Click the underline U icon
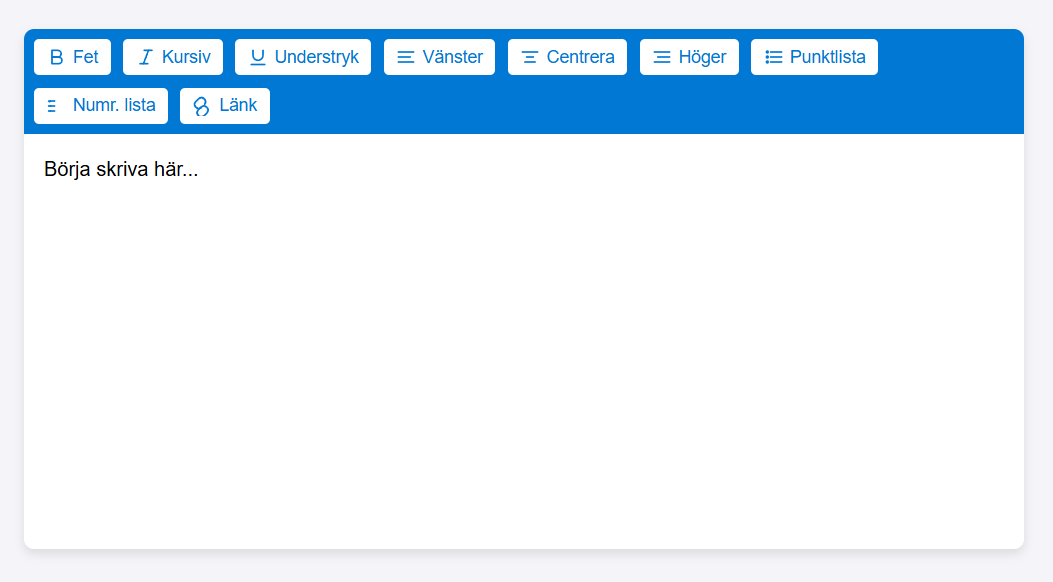This screenshot has width=1053, height=582. click(258, 57)
